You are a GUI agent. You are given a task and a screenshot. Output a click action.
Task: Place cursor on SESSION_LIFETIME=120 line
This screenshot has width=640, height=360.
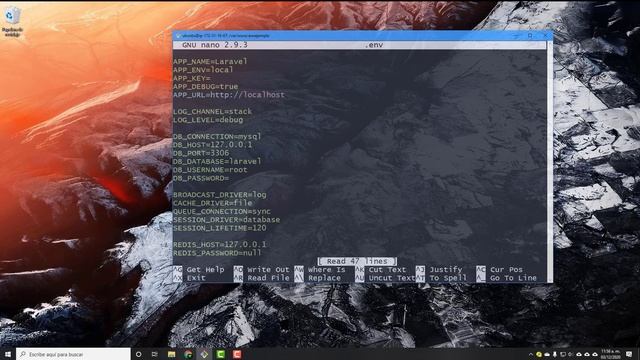(220, 228)
